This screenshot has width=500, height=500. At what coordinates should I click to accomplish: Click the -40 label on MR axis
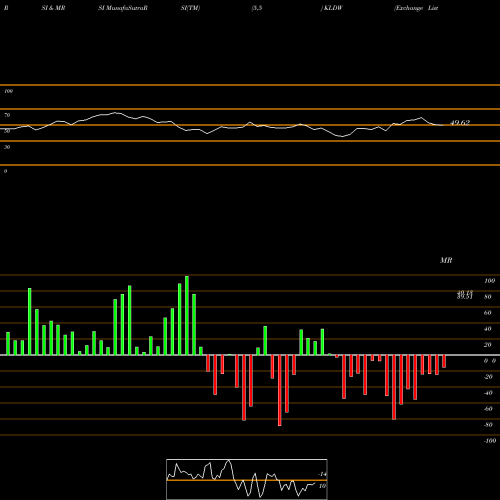tap(488, 393)
